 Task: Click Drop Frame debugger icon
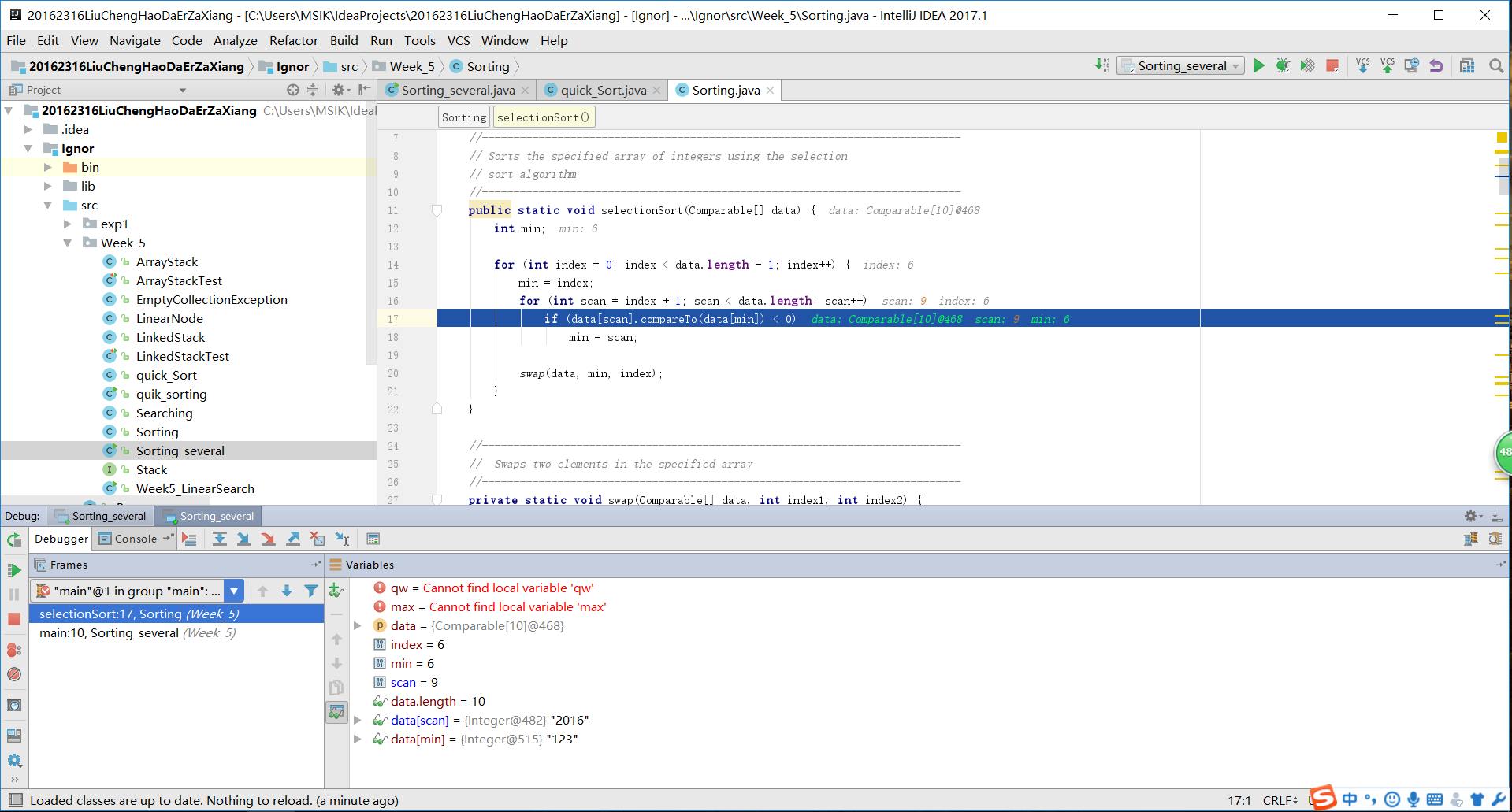click(318, 539)
